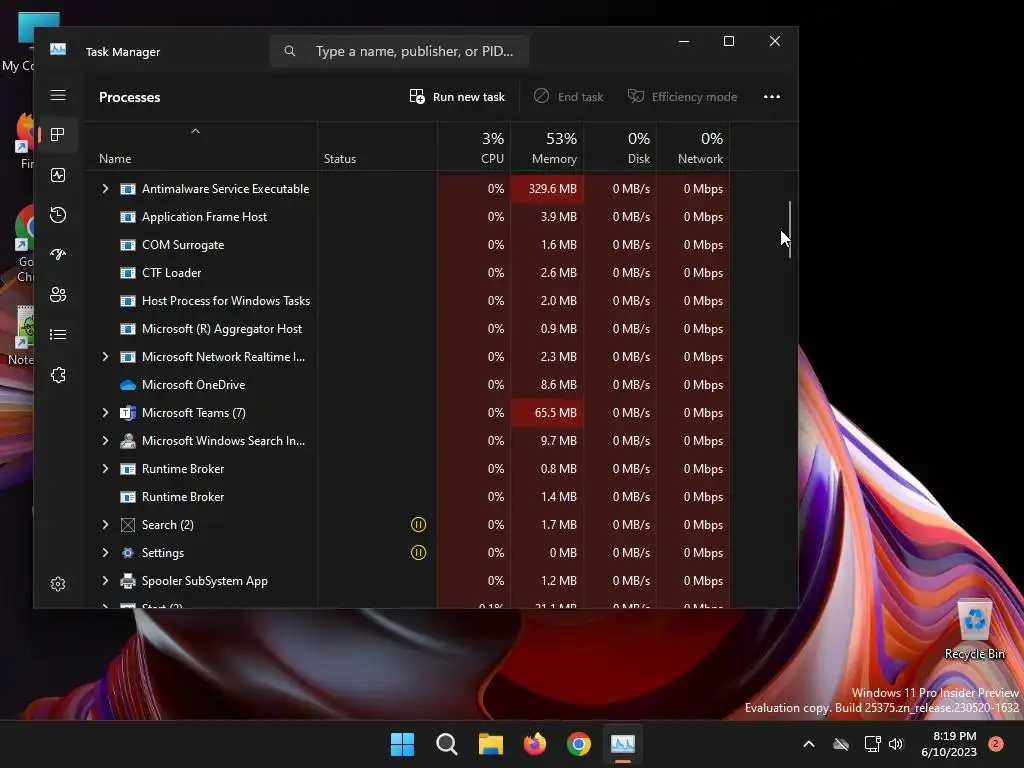1024x768 pixels.
Task: Open the Windows Start button
Action: point(402,744)
